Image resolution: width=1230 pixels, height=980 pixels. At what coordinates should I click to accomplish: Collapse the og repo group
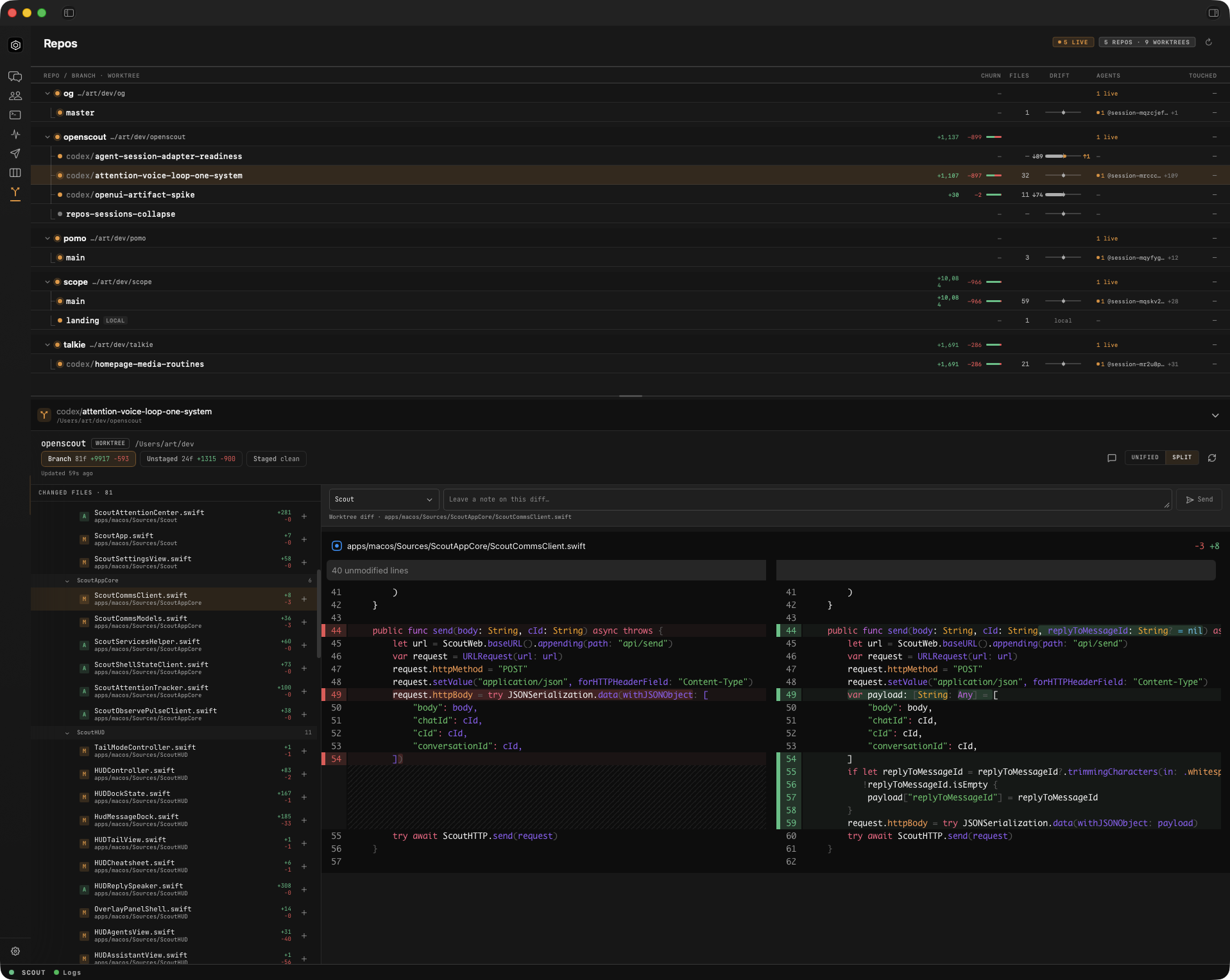[x=47, y=94]
